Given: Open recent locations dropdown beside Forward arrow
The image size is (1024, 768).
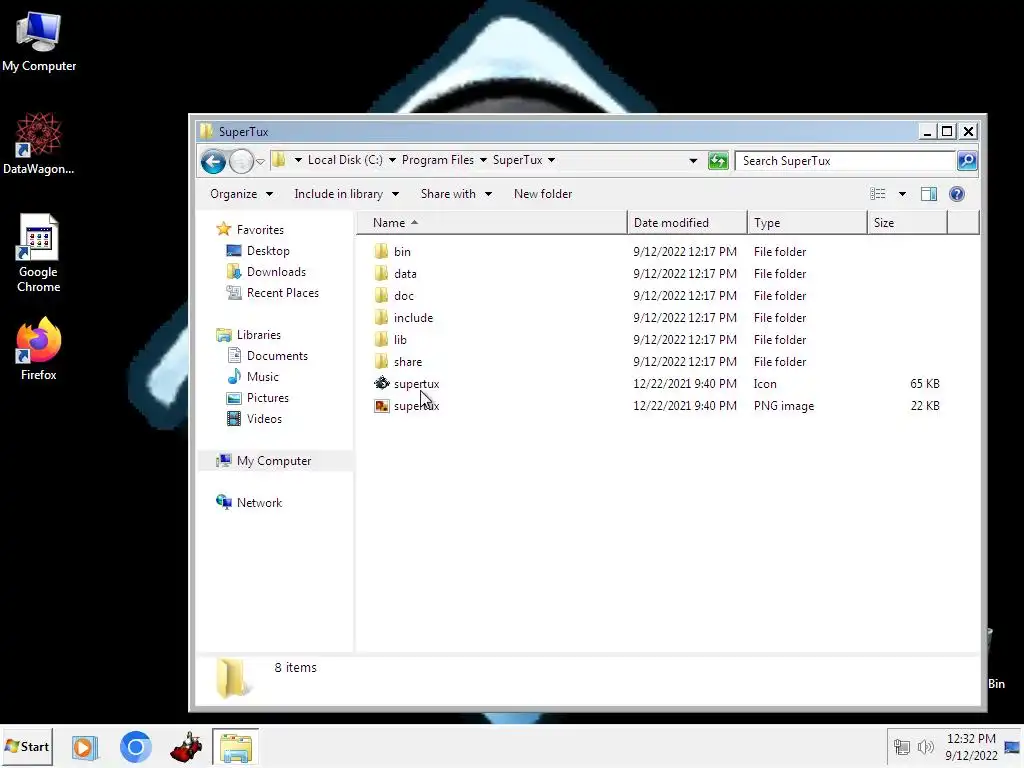Looking at the screenshot, I should [x=260, y=161].
